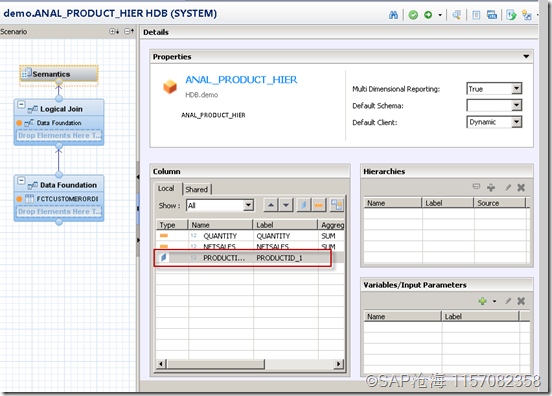The image size is (552, 396).
Task: Click left arrow of Column horizontal scrollbar
Action: coord(161,364)
